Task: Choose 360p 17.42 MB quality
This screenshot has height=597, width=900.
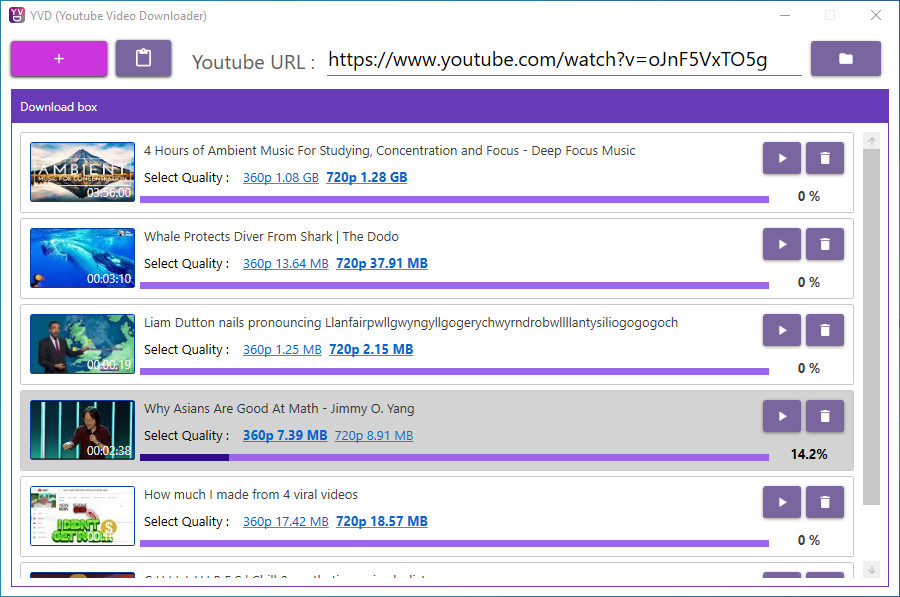Action: pyautogui.click(x=286, y=522)
